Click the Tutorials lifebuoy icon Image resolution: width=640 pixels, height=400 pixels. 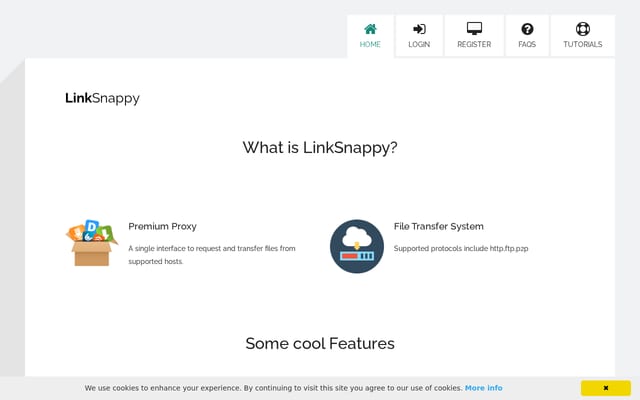click(x=582, y=29)
